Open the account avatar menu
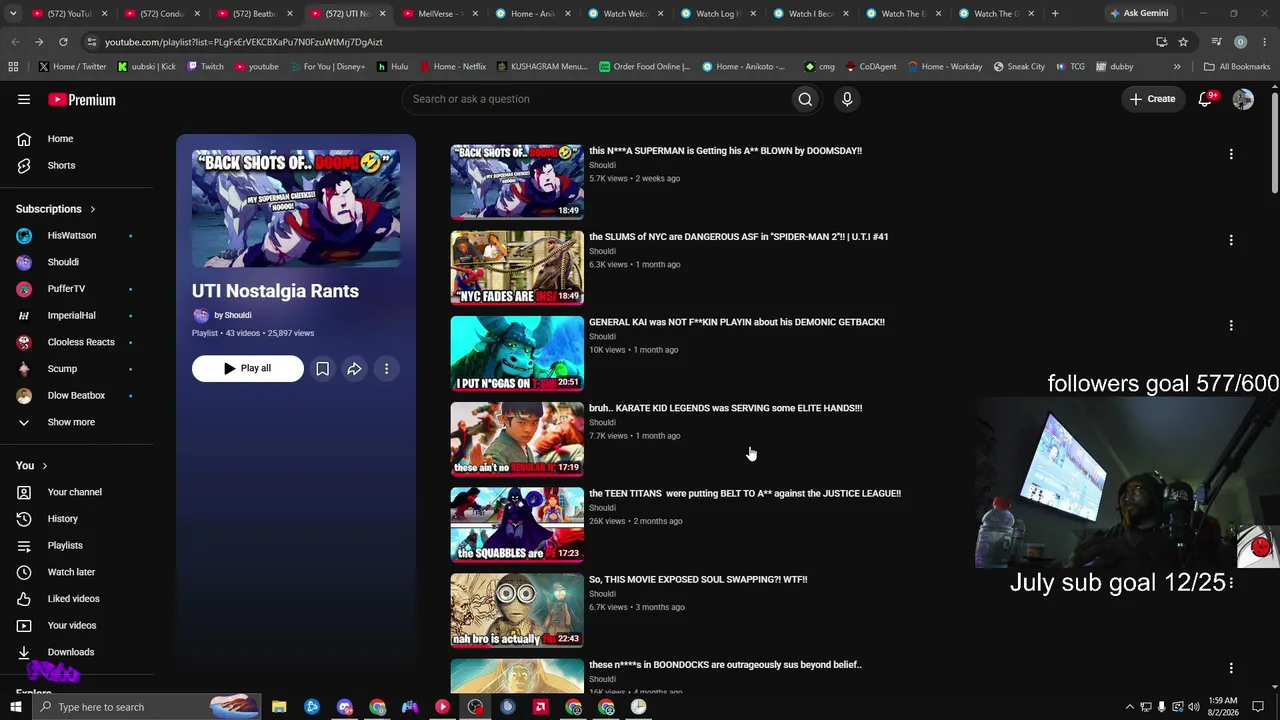 [1243, 99]
